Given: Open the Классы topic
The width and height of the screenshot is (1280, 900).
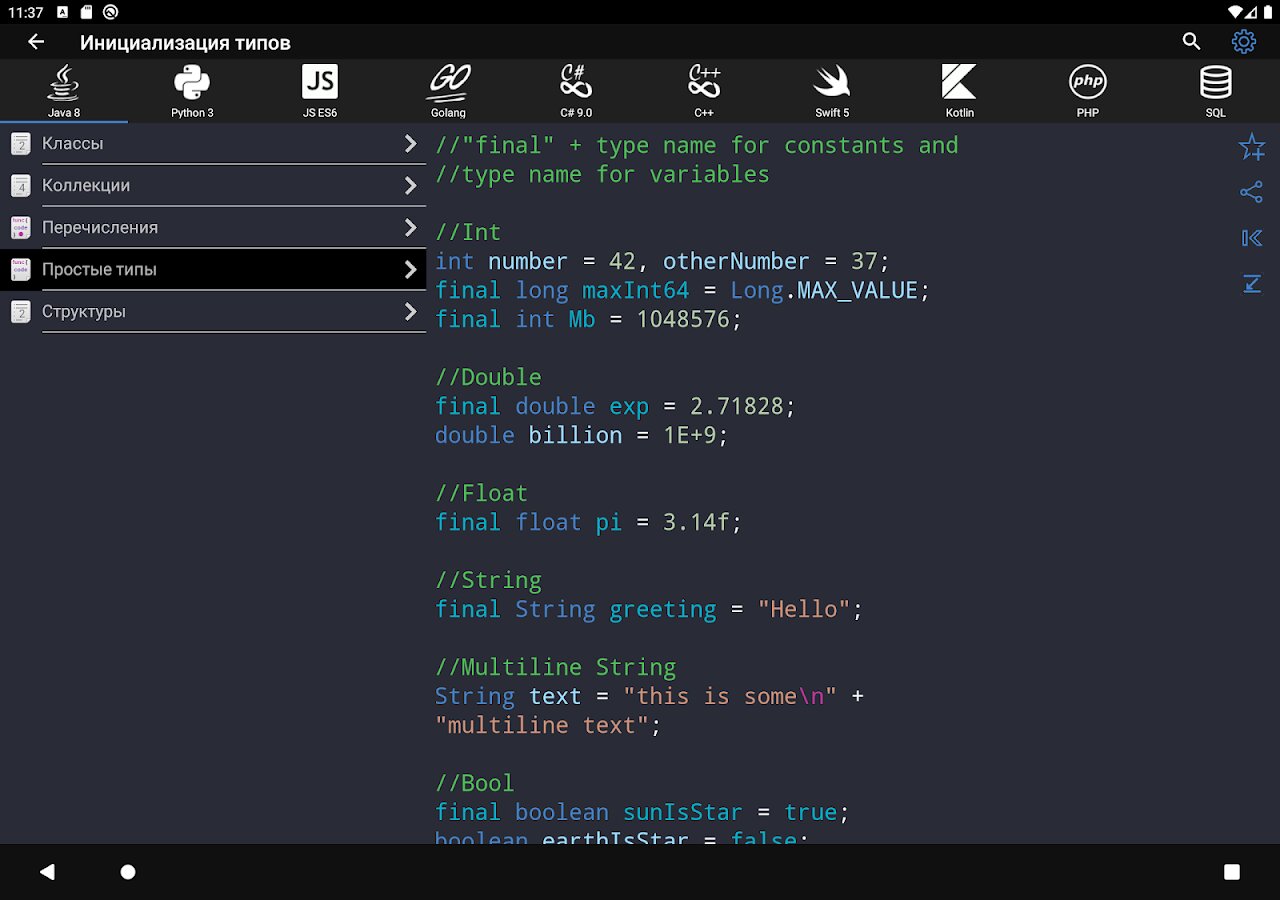Looking at the screenshot, I should point(214,144).
